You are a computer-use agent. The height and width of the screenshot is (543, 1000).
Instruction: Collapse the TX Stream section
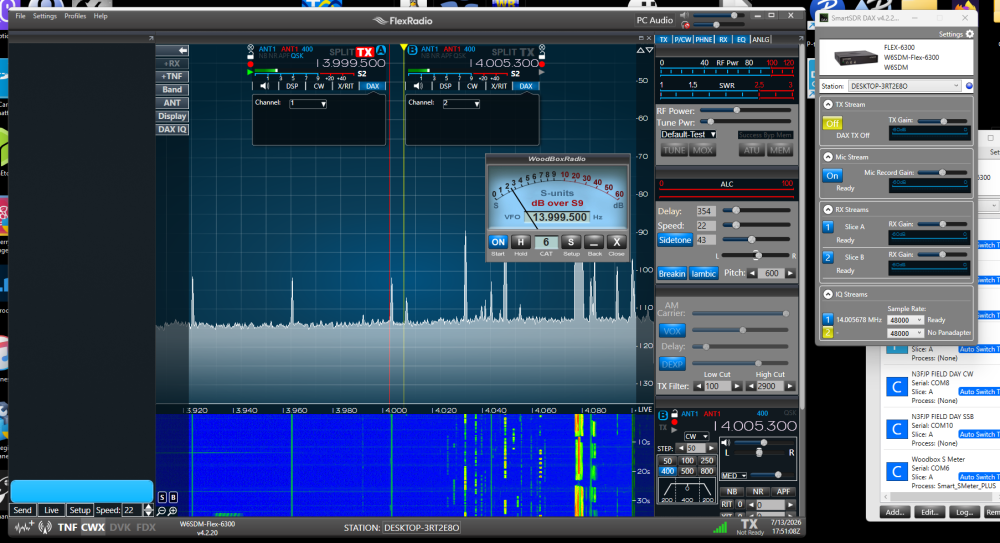click(x=828, y=105)
